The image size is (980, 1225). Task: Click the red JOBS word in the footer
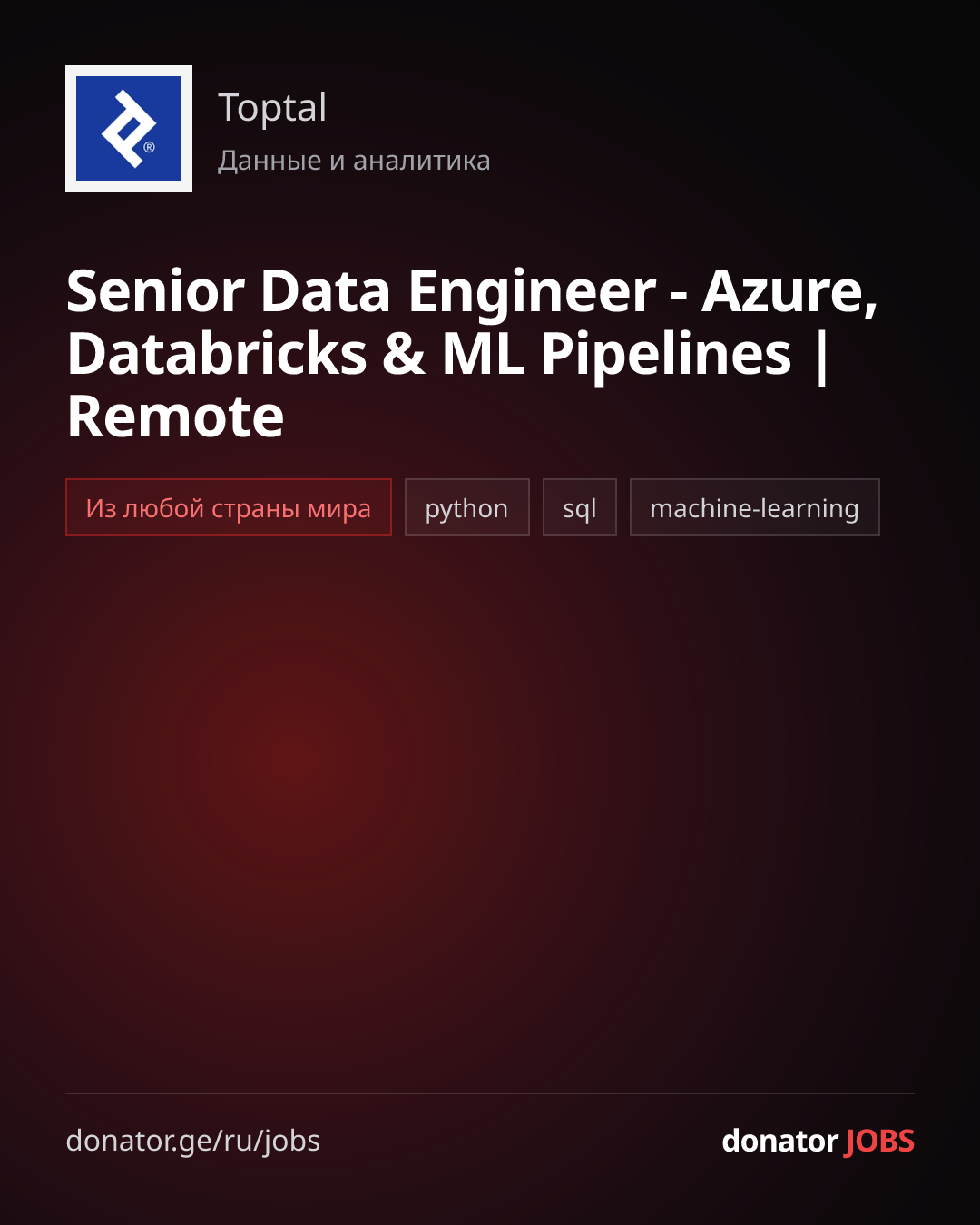coord(879,1141)
